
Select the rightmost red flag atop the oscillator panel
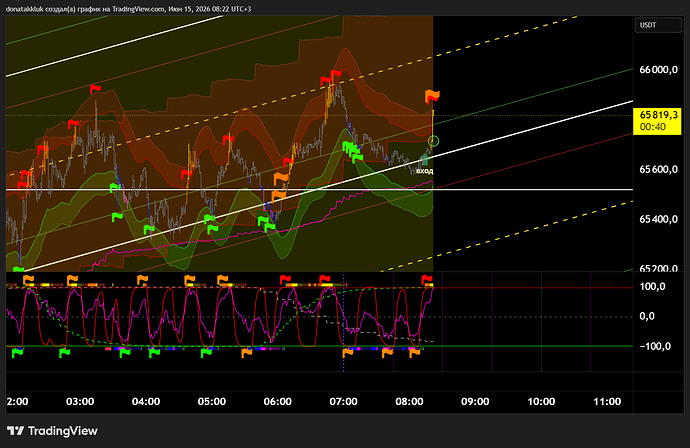coord(427,279)
